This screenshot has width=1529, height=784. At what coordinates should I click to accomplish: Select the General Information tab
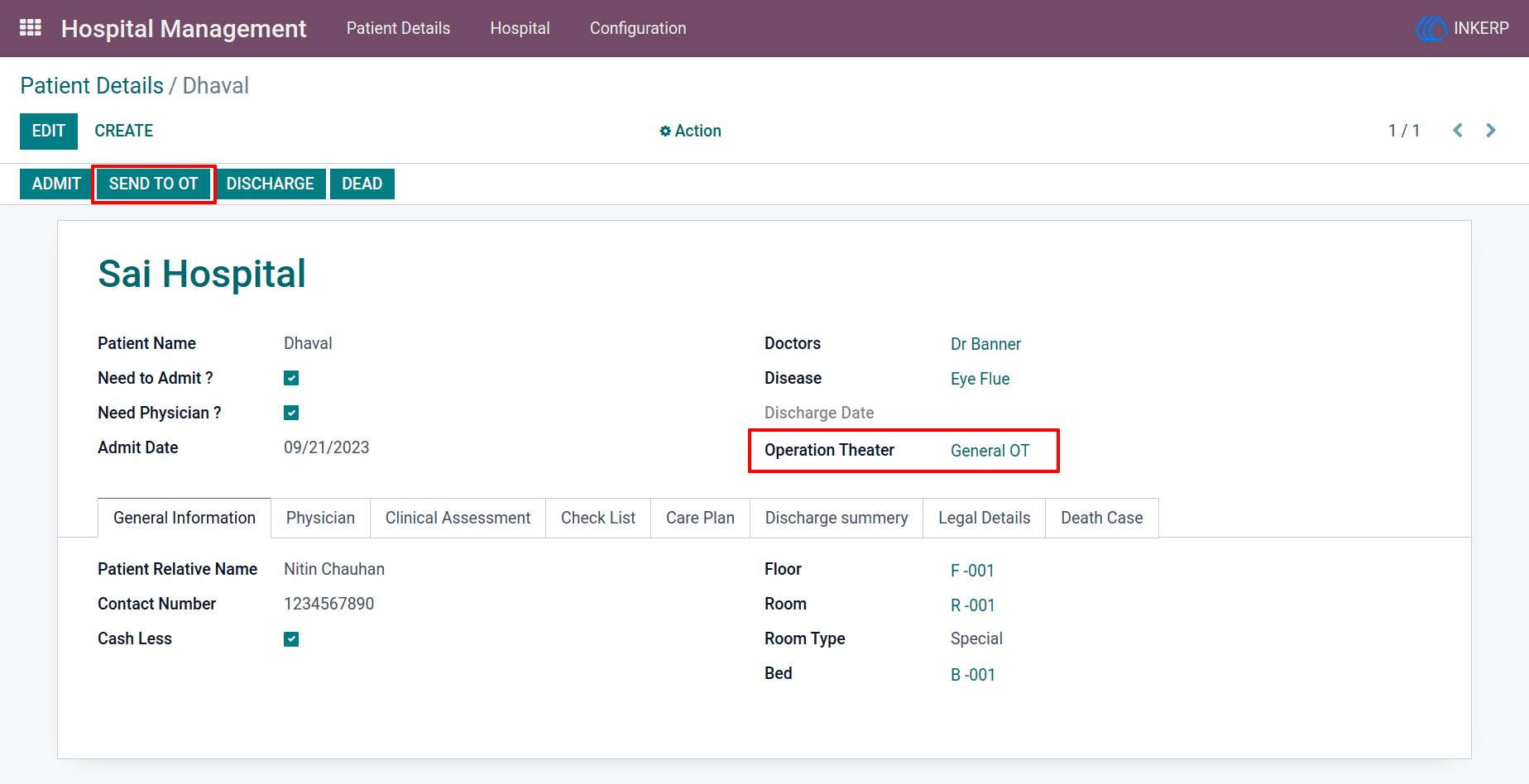click(x=185, y=518)
